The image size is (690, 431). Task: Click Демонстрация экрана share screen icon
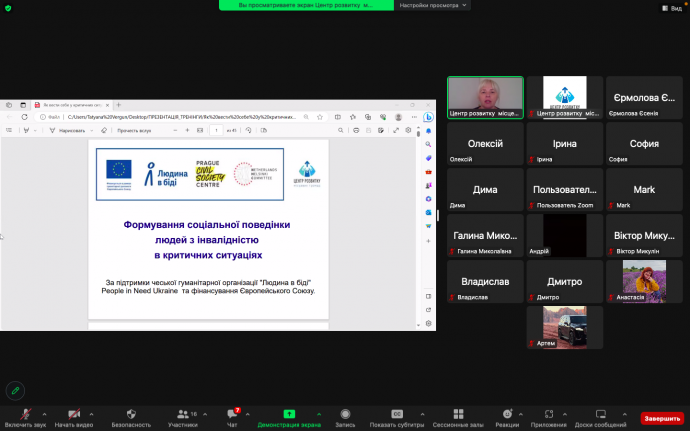point(289,415)
